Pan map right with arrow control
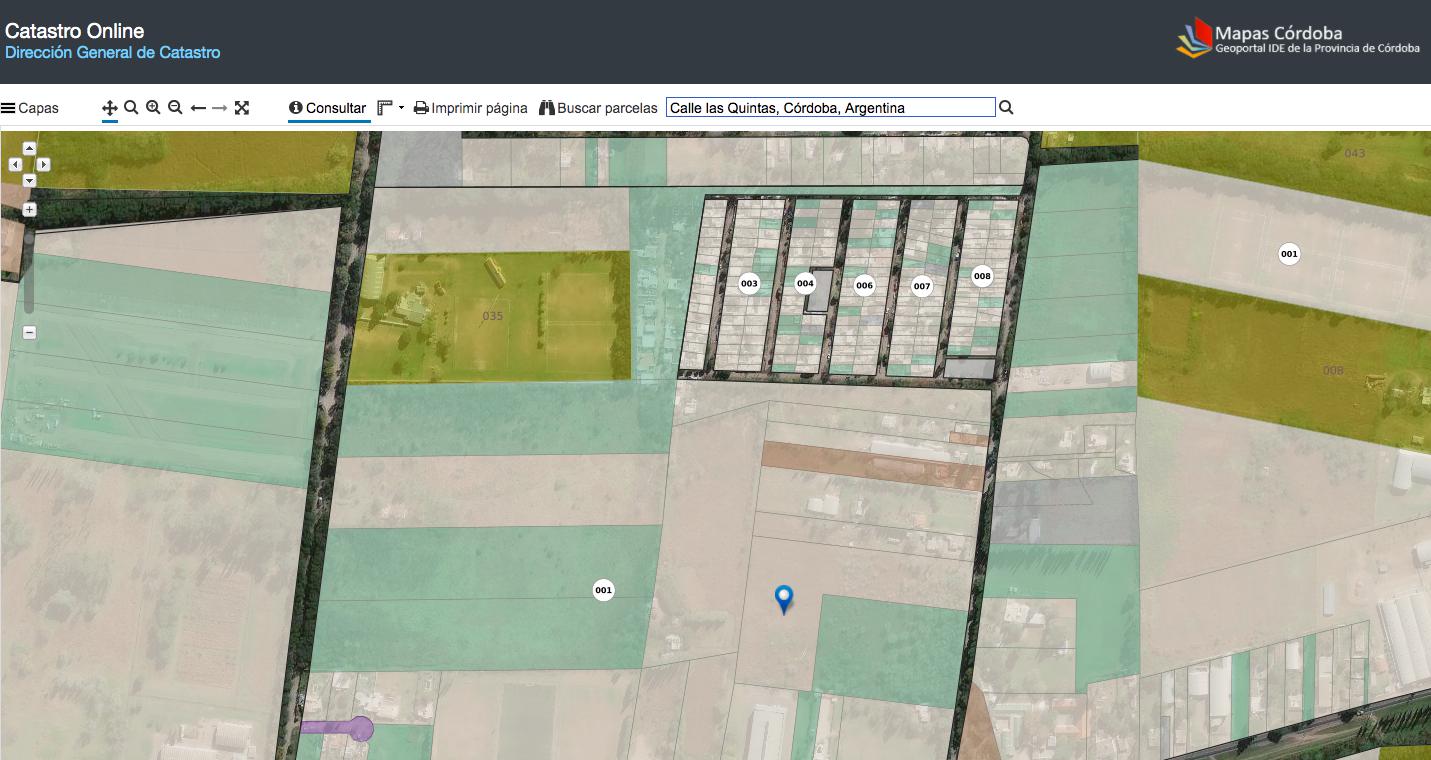This screenshot has height=760, width=1431. (44, 164)
